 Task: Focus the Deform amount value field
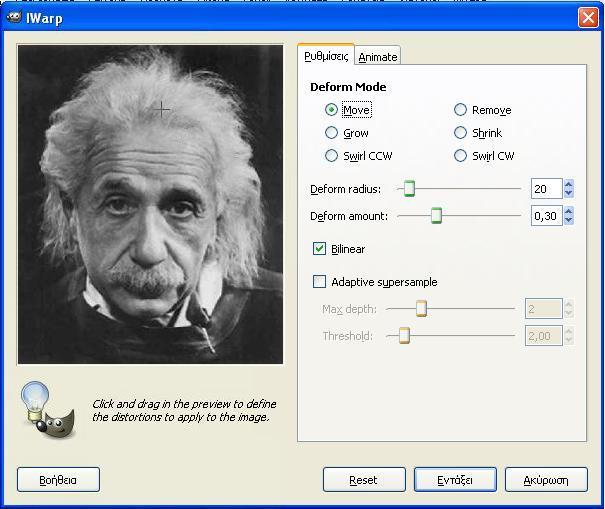(547, 216)
